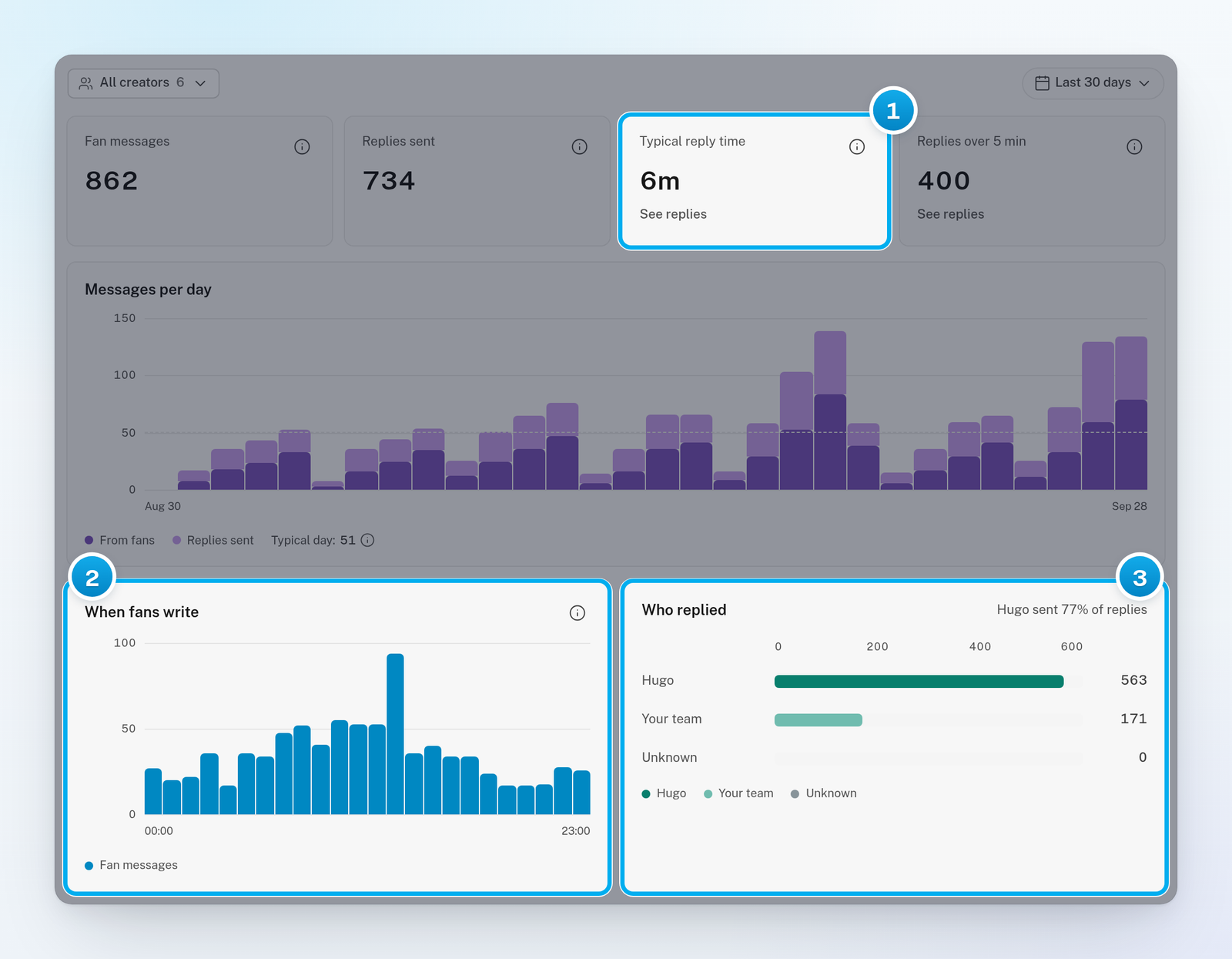Screen dimensions: 1232x959
Task: Open See replies under Replies over 5 min
Action: (950, 214)
